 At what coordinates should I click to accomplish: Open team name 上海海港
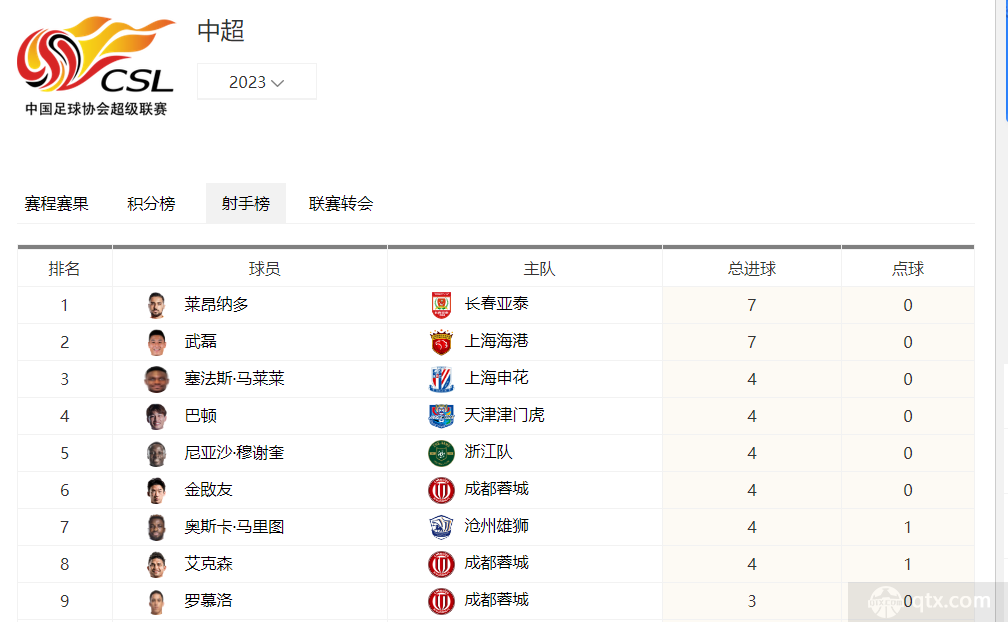pos(496,341)
